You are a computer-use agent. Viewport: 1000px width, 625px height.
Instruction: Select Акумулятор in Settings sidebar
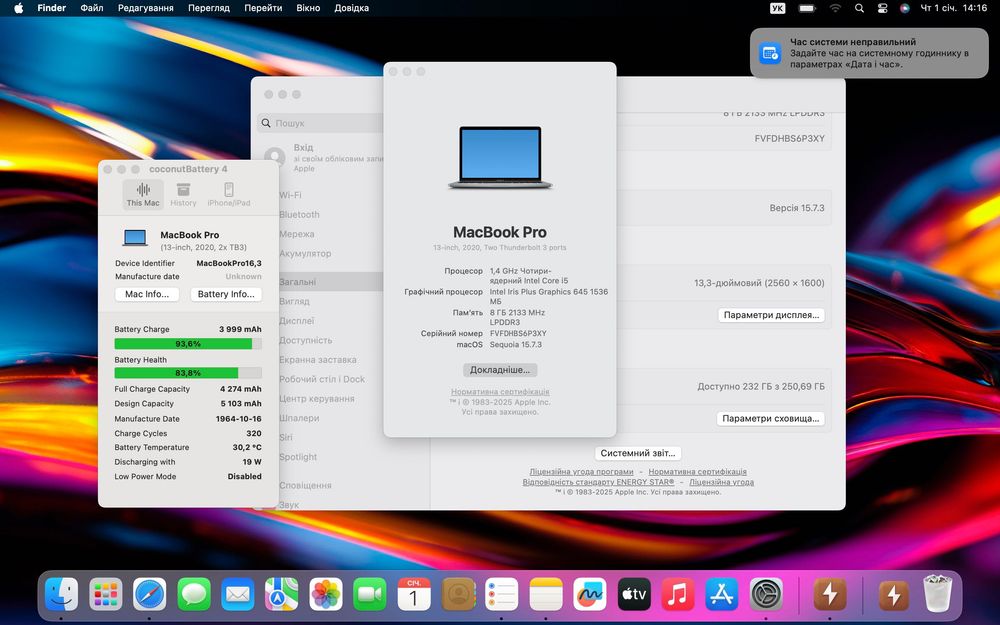point(305,253)
